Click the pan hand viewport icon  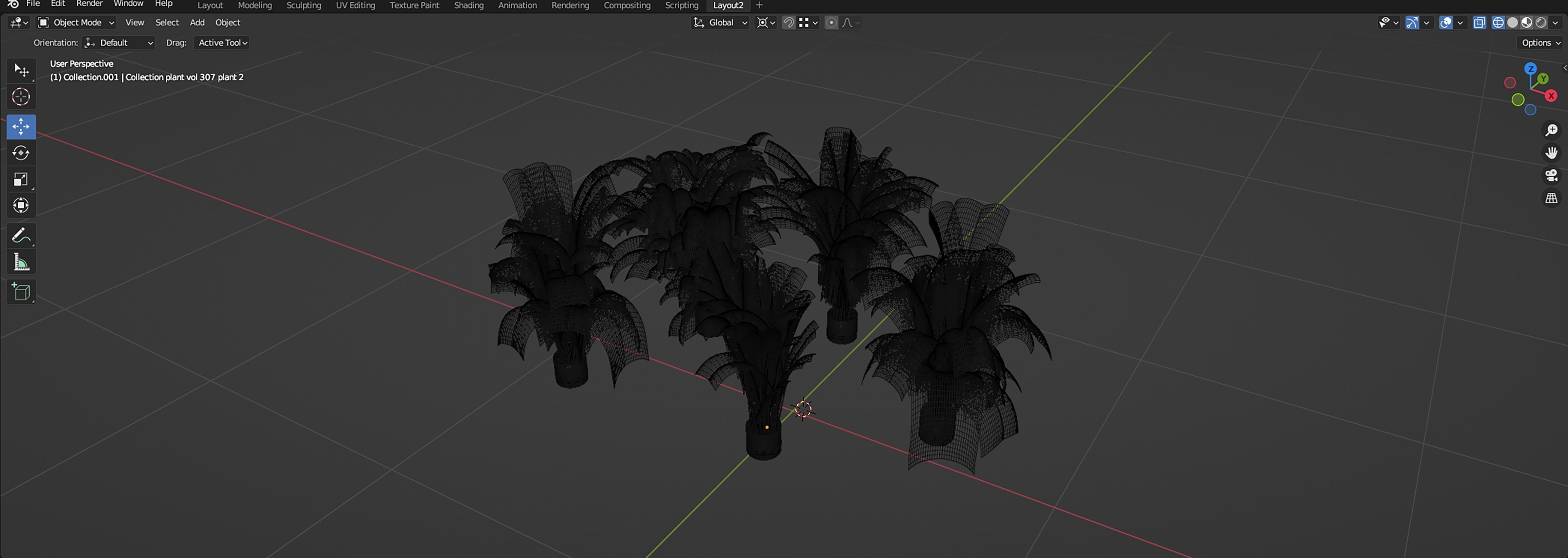1551,153
